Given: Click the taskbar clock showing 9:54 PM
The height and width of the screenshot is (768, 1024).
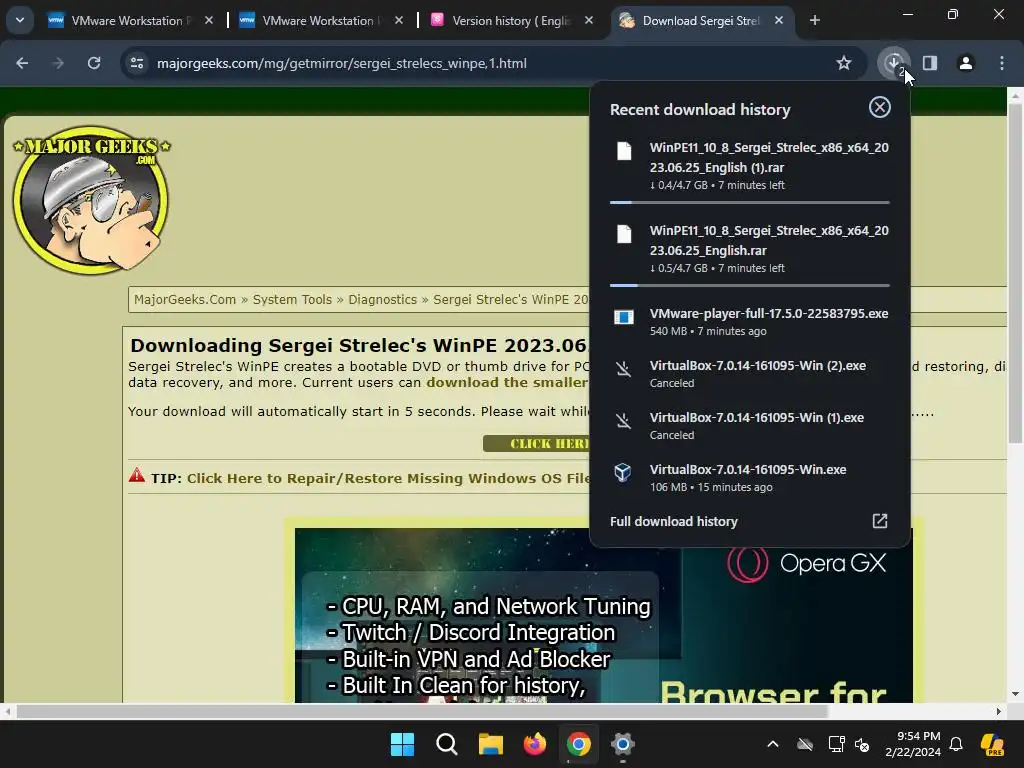Looking at the screenshot, I should tap(913, 744).
